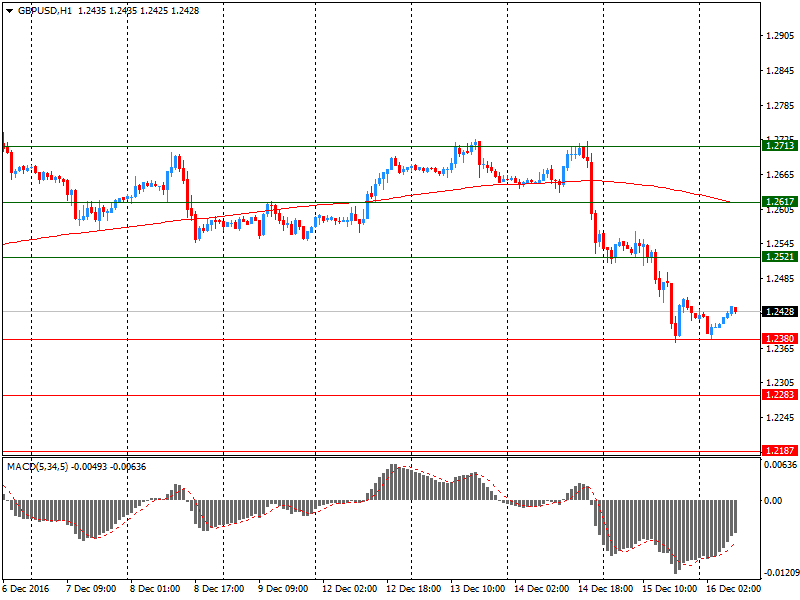Click the 12 Dec 02:00 time label
The width and height of the screenshot is (800, 600).
tap(349, 589)
